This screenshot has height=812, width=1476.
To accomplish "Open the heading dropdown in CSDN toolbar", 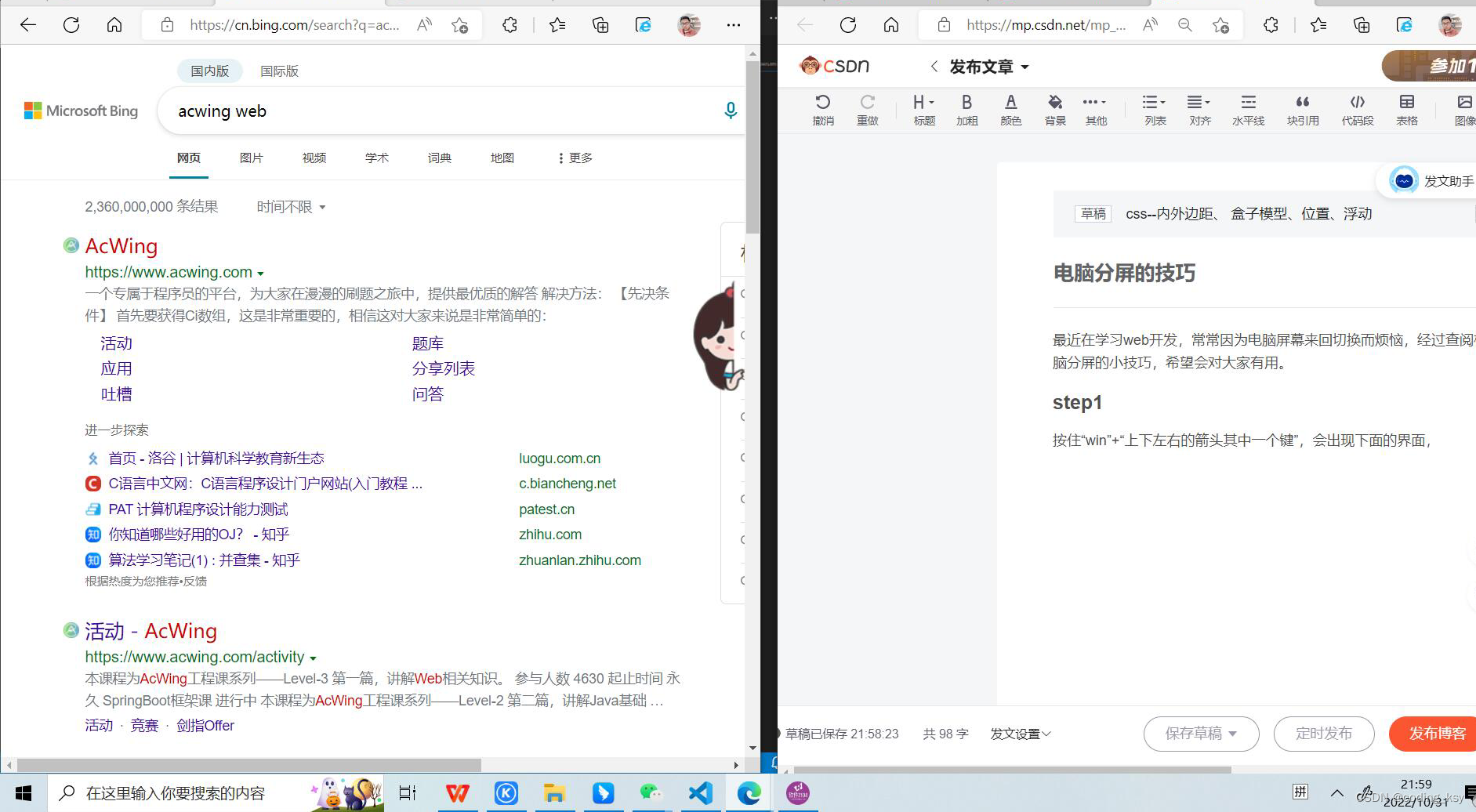I will [x=924, y=110].
